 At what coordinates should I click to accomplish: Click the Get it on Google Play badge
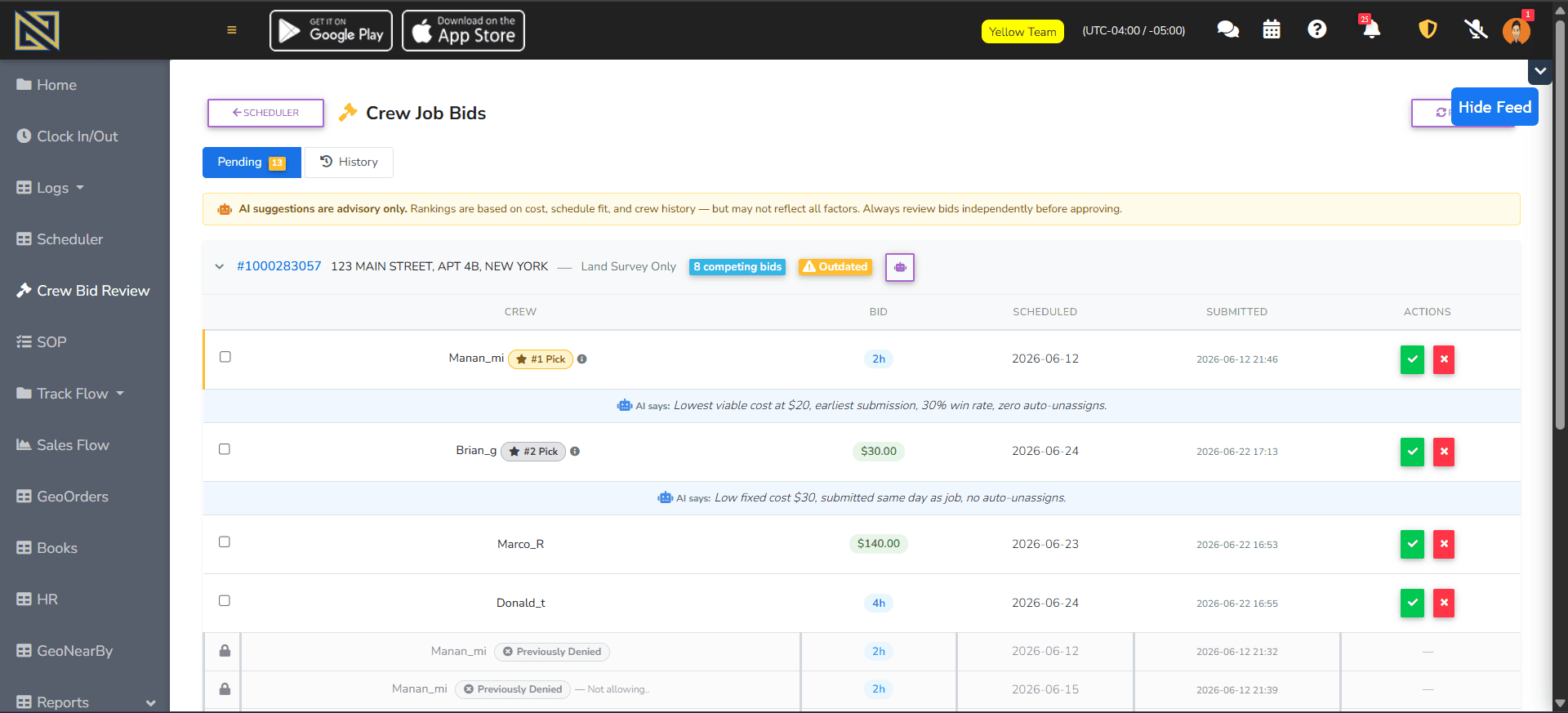tap(331, 30)
